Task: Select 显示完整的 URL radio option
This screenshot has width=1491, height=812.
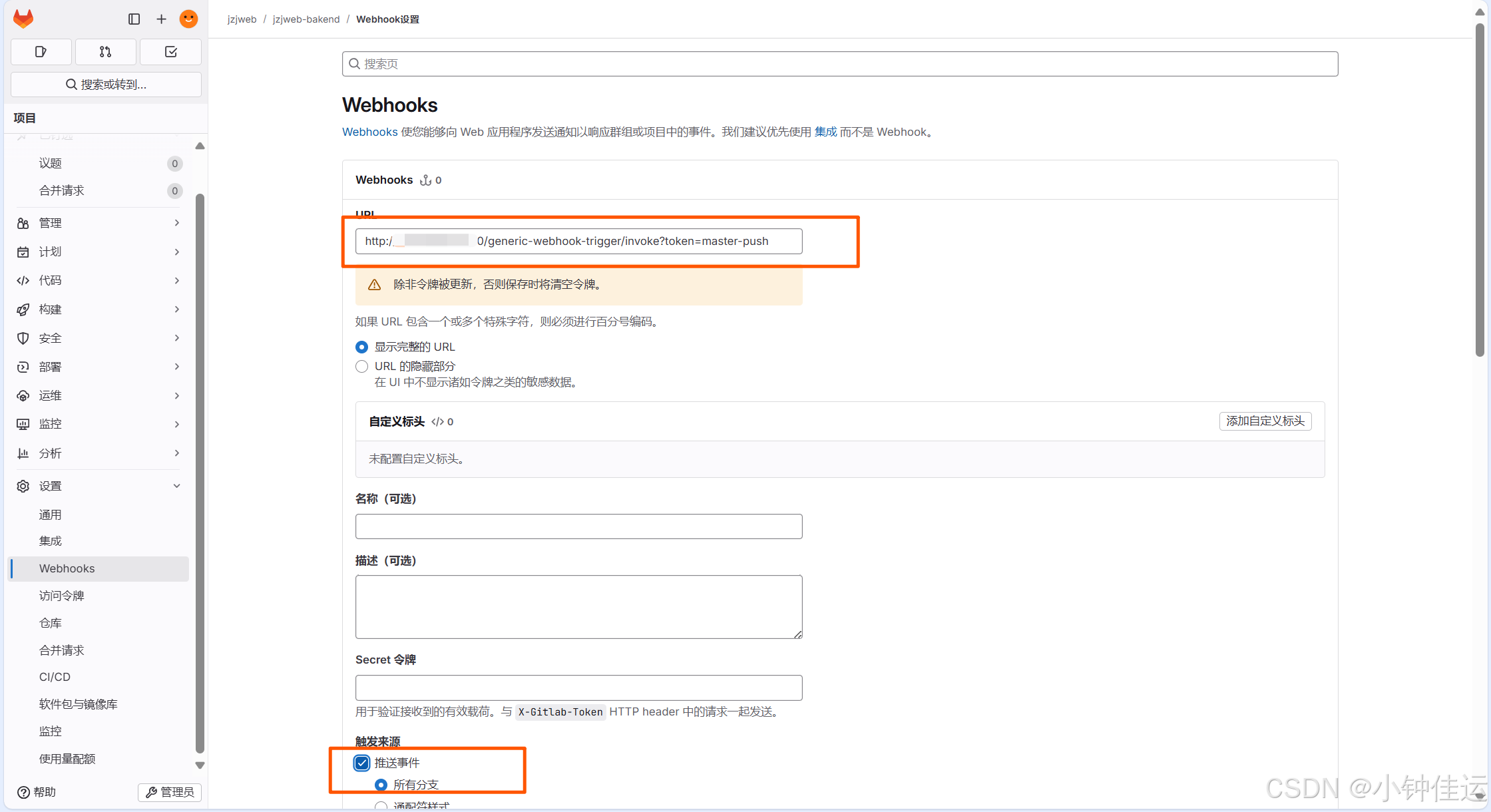Action: (362, 347)
